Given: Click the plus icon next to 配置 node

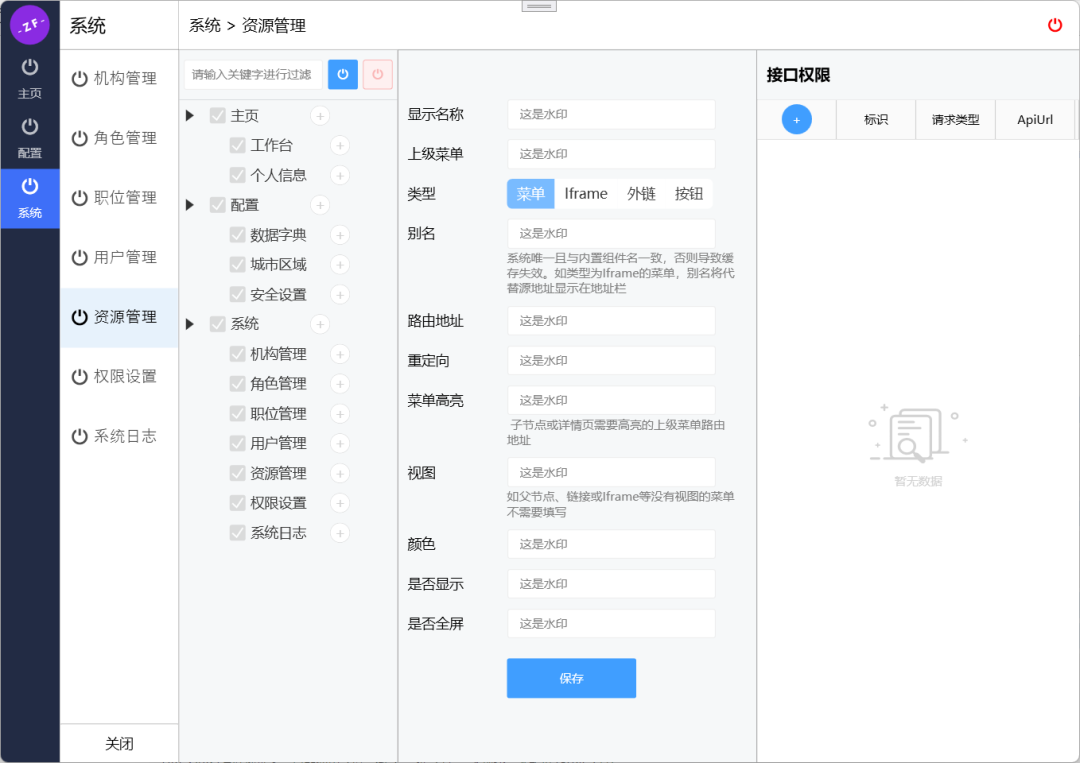Looking at the screenshot, I should (x=320, y=205).
